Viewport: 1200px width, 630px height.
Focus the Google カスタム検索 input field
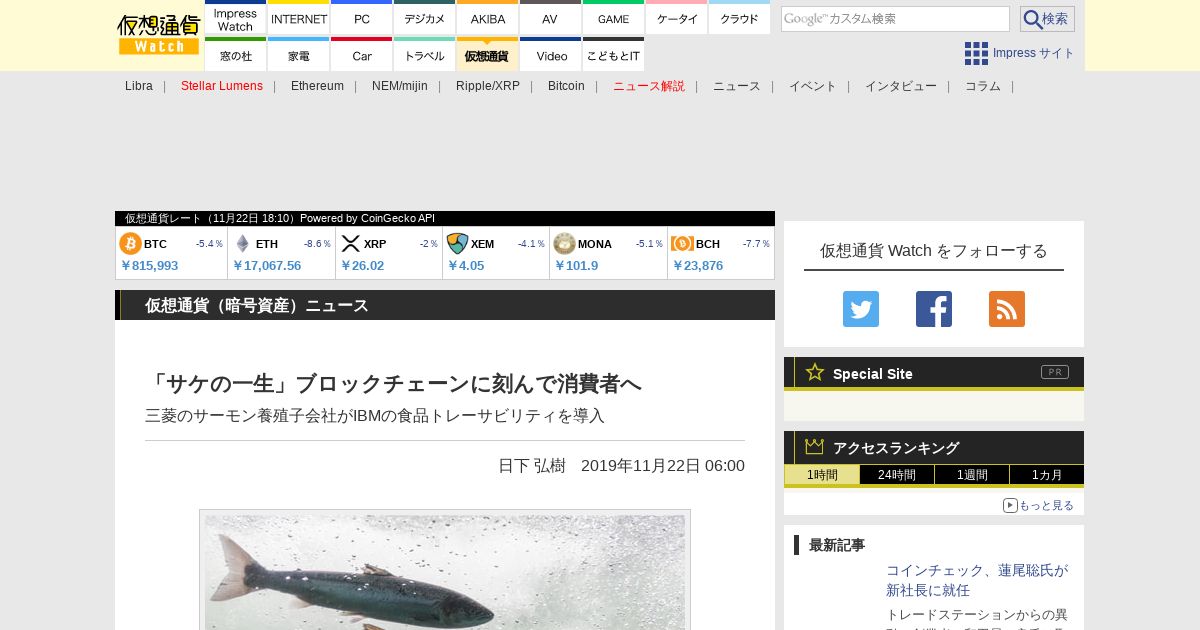pos(895,19)
